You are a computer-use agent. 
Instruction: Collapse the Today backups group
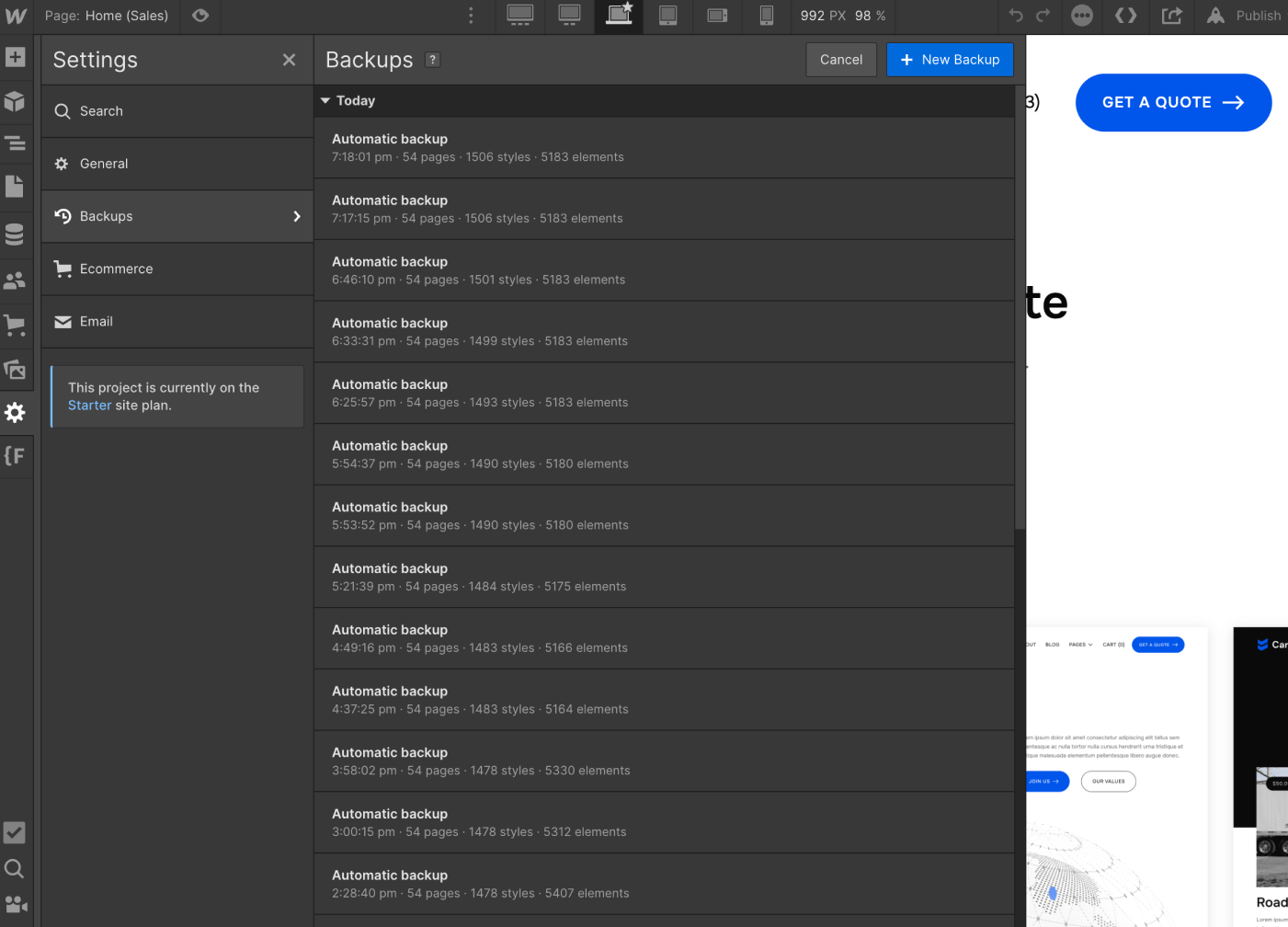coord(325,100)
